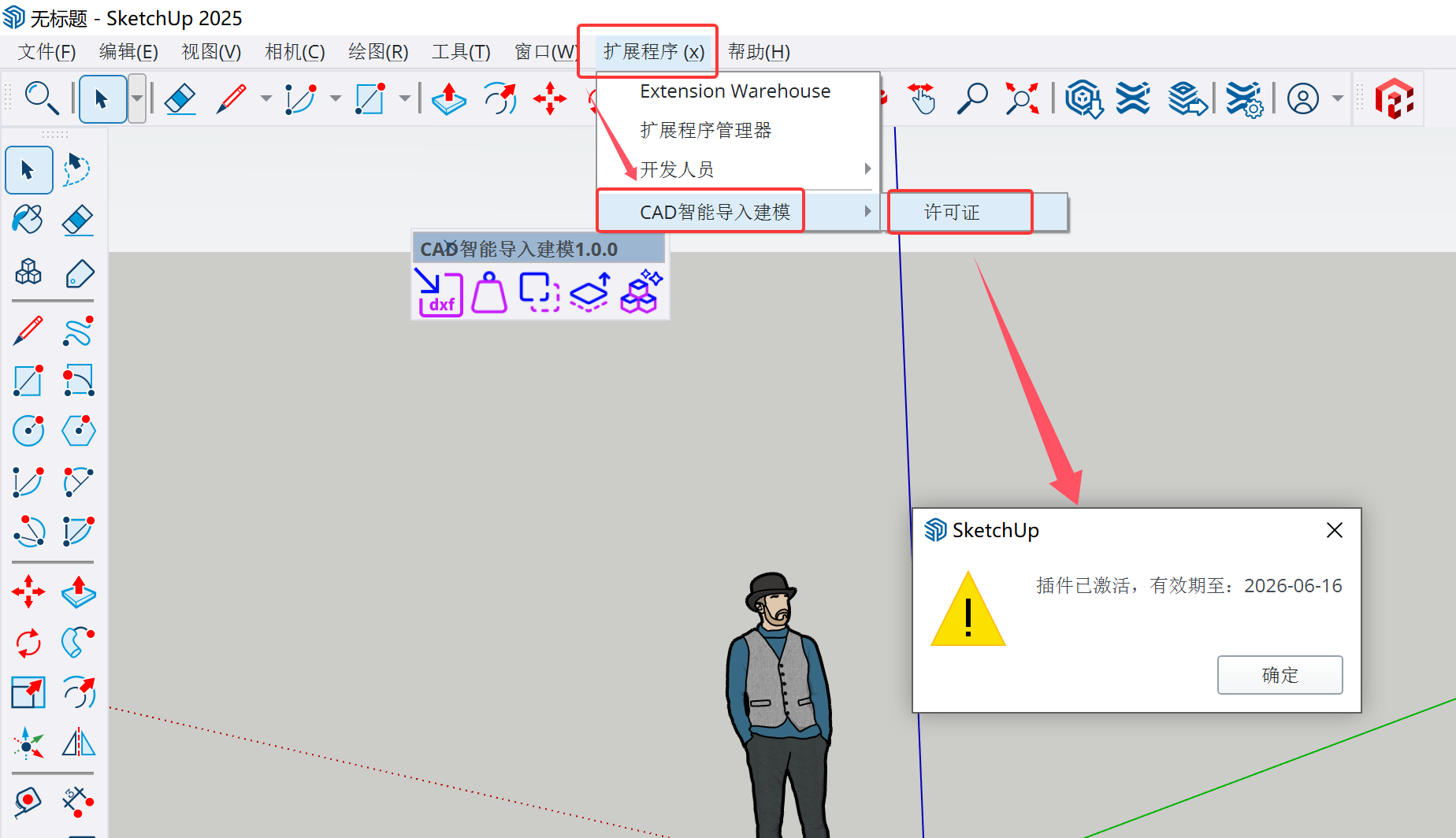The width and height of the screenshot is (1456, 838).
Task: Select the Dimension tool
Action: tap(78, 802)
